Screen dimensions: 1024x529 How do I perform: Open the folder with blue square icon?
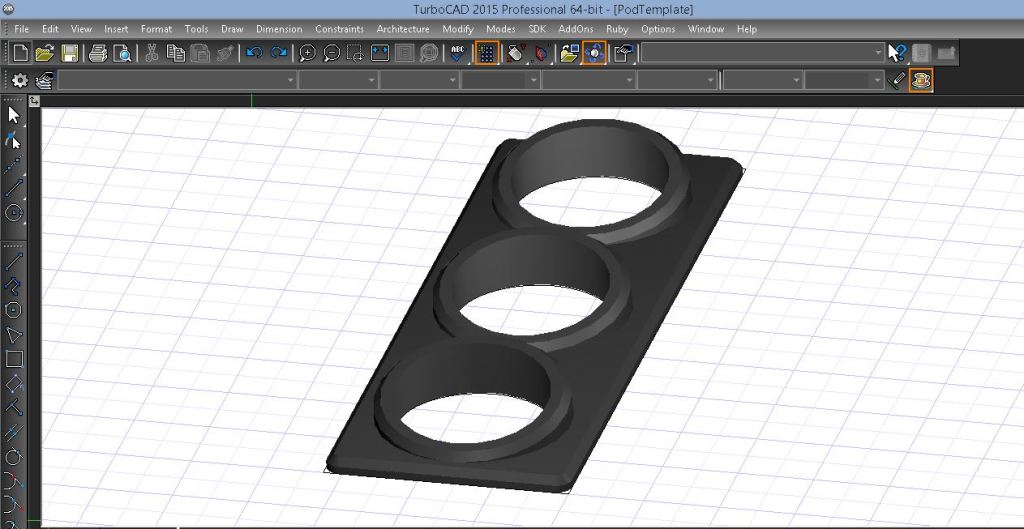tap(569, 53)
